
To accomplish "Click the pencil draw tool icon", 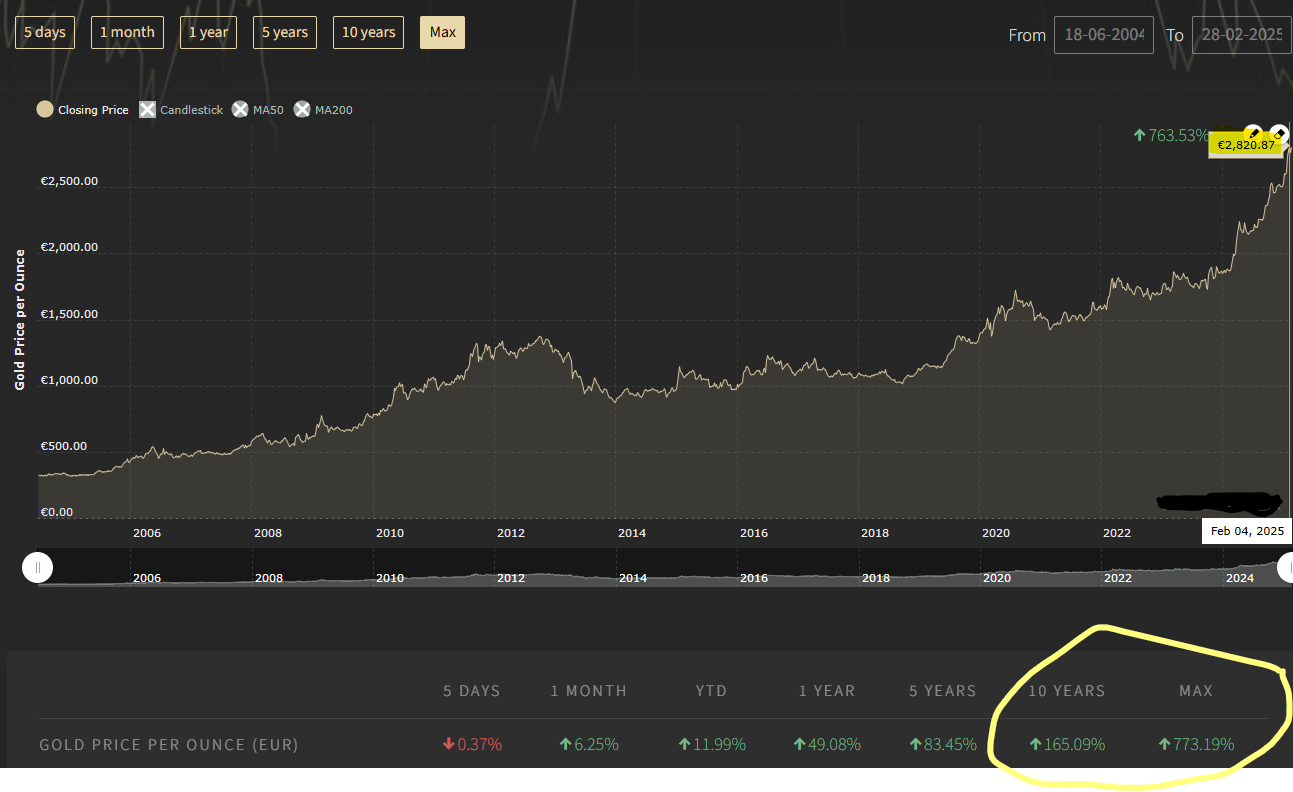I will click(x=1253, y=134).
